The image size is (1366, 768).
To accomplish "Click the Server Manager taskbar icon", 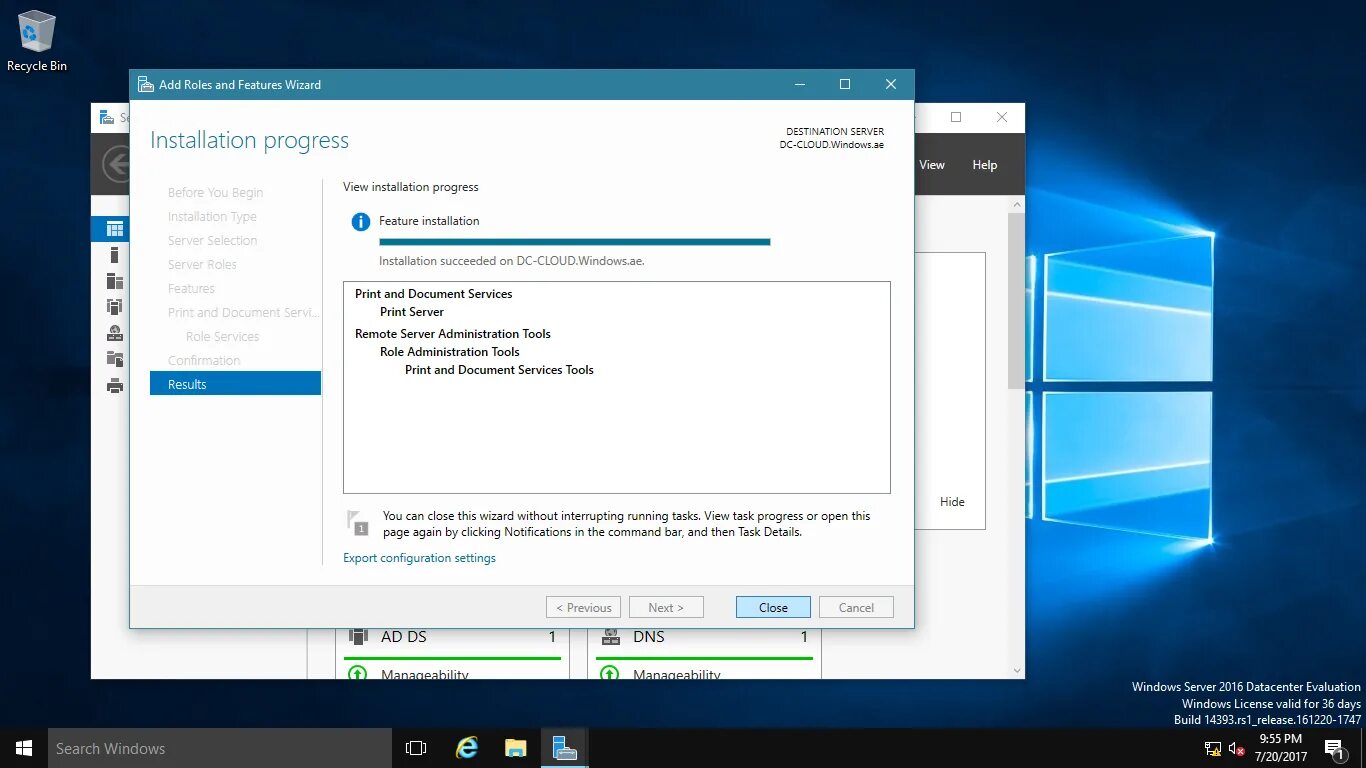I will pos(565,748).
